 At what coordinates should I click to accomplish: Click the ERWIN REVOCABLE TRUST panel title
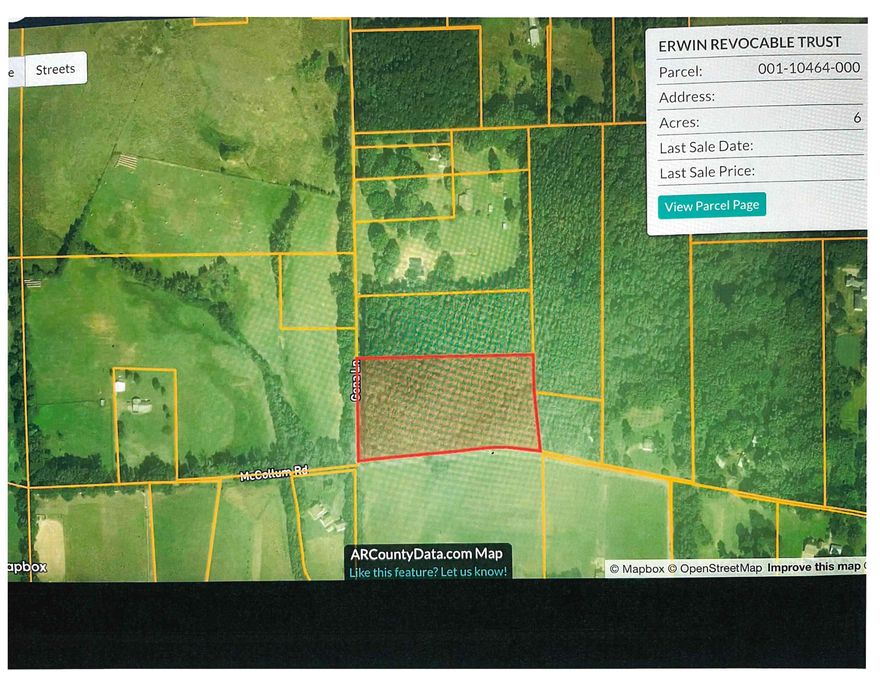pyautogui.click(x=750, y=42)
